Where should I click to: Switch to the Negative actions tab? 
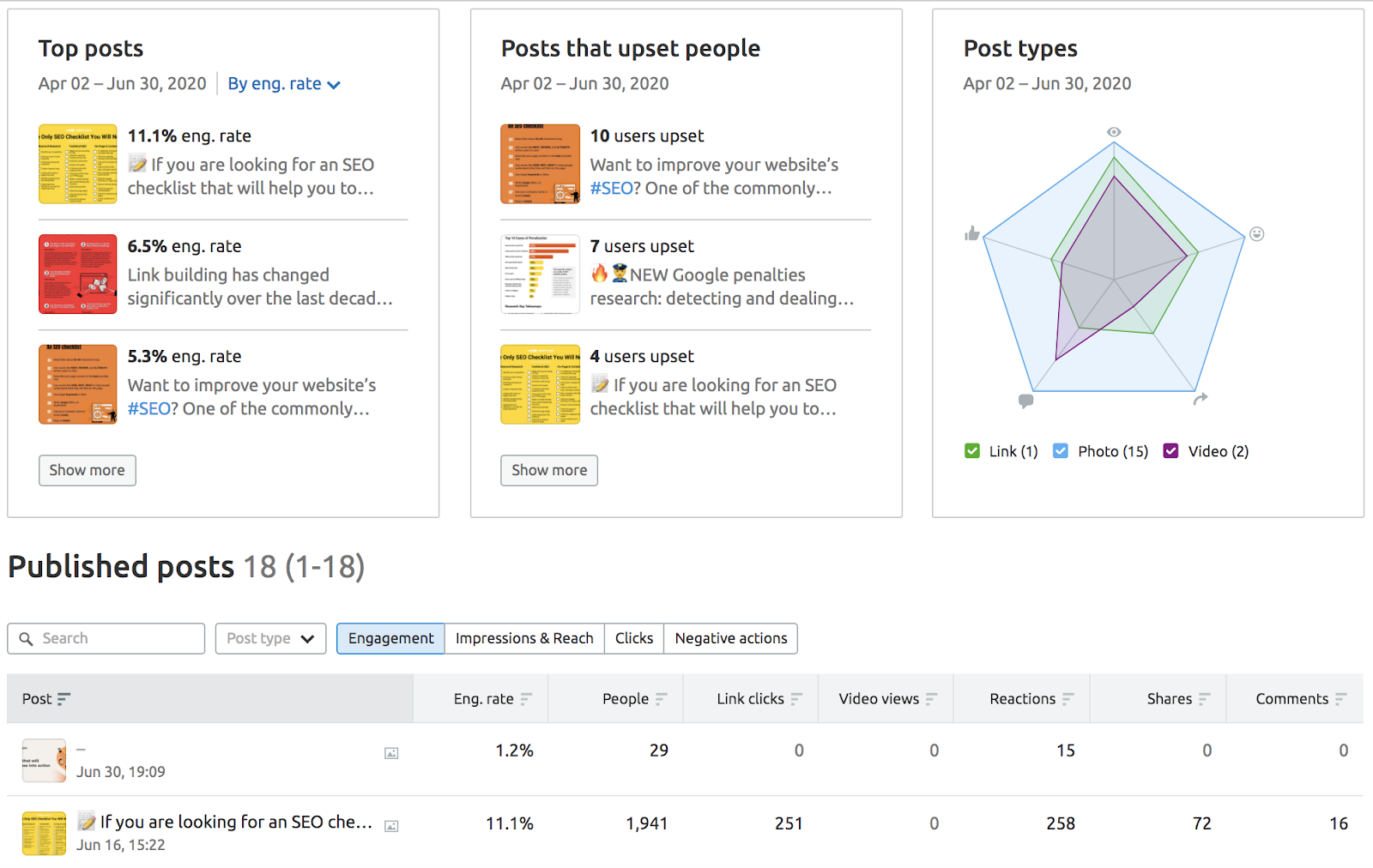click(730, 639)
